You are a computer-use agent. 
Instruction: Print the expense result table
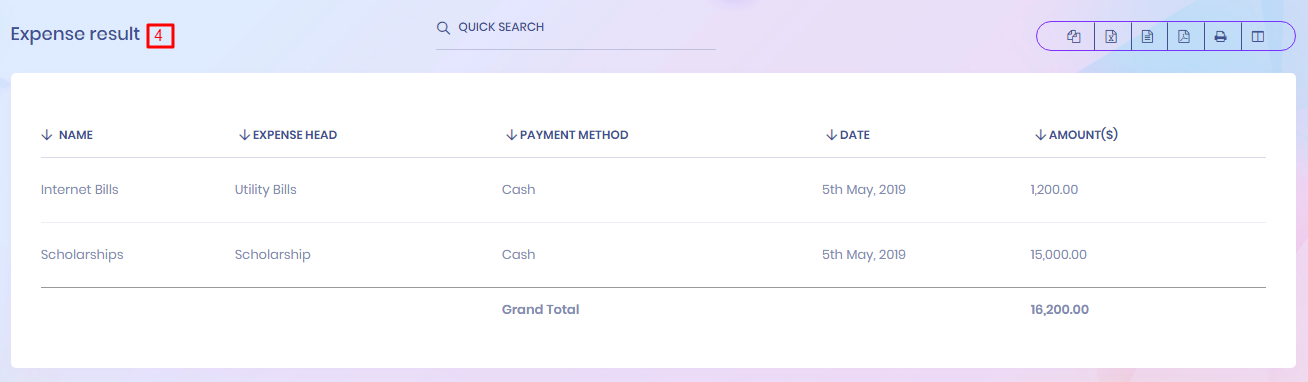(x=1220, y=37)
